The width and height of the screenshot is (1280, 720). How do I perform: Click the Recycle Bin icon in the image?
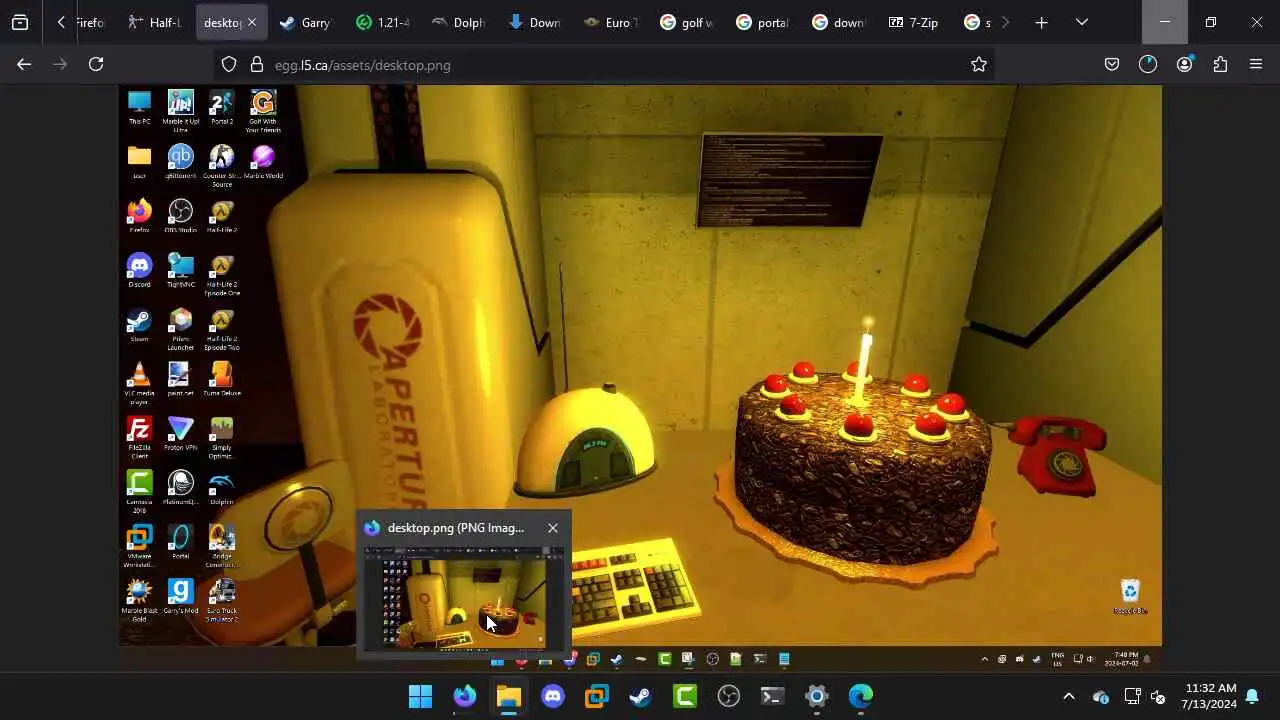point(1130,597)
